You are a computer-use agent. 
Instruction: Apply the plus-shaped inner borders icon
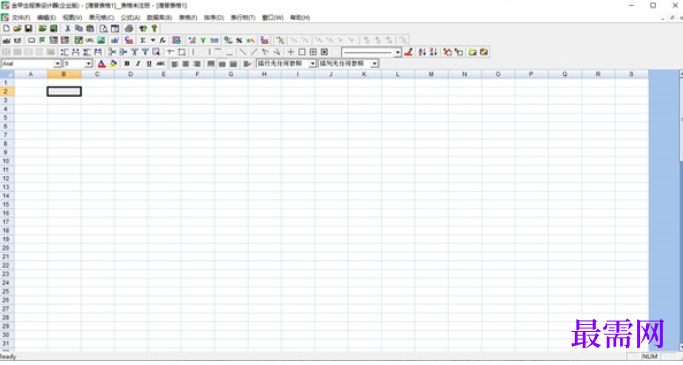point(291,52)
